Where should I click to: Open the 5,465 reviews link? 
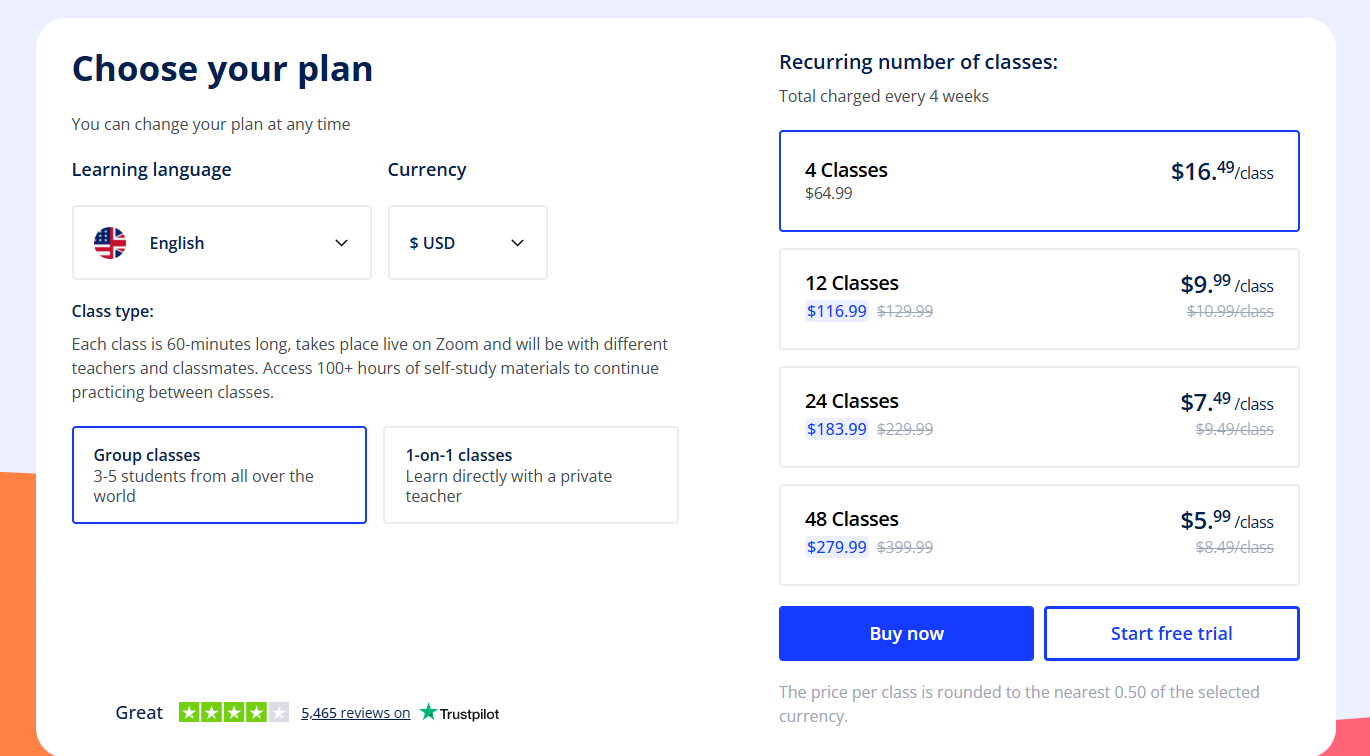click(355, 713)
